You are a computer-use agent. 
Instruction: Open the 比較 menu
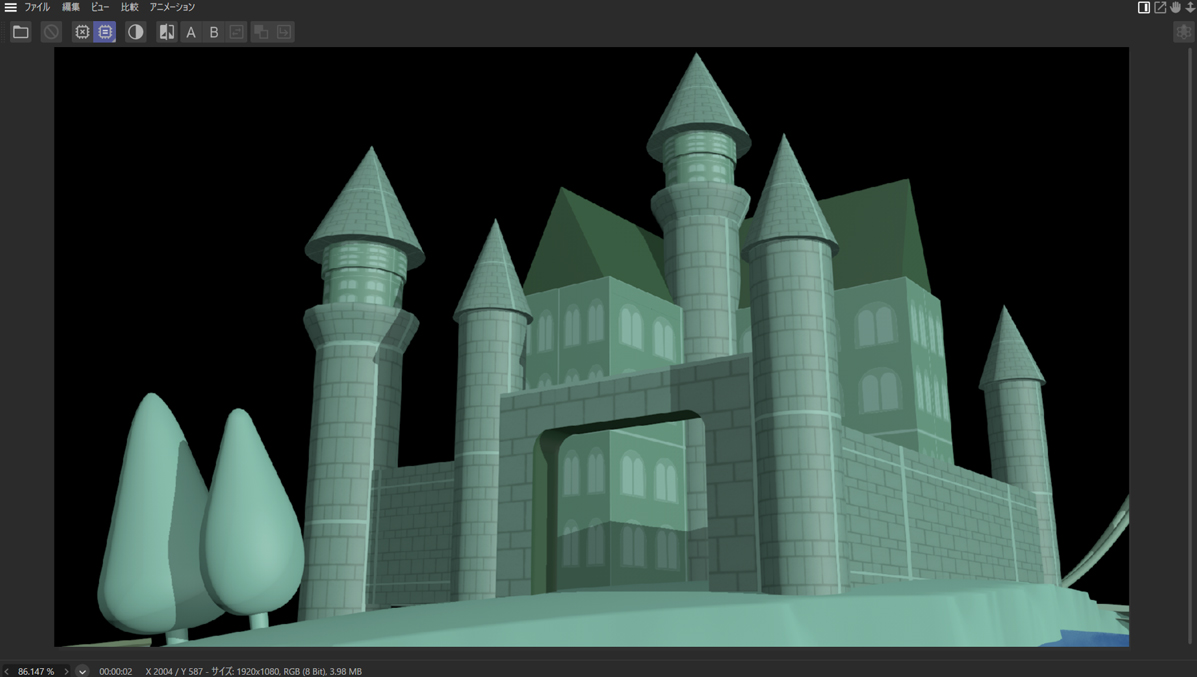129,7
